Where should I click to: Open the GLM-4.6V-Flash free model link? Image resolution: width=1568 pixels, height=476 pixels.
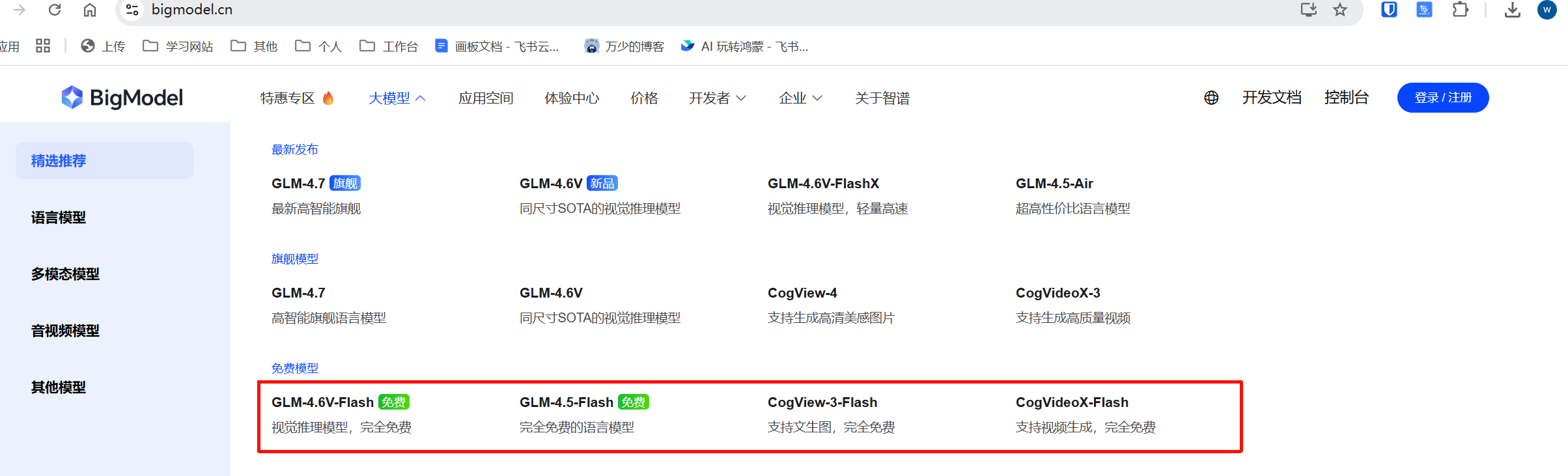click(323, 402)
